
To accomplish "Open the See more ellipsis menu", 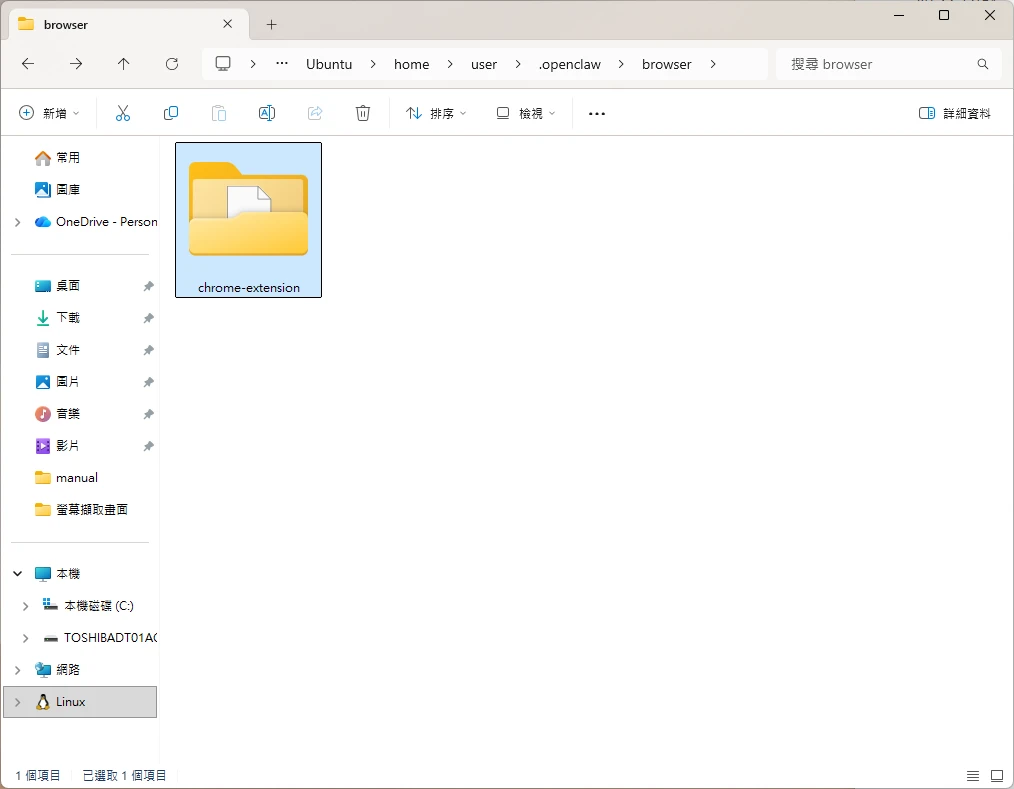I will pyautogui.click(x=597, y=114).
